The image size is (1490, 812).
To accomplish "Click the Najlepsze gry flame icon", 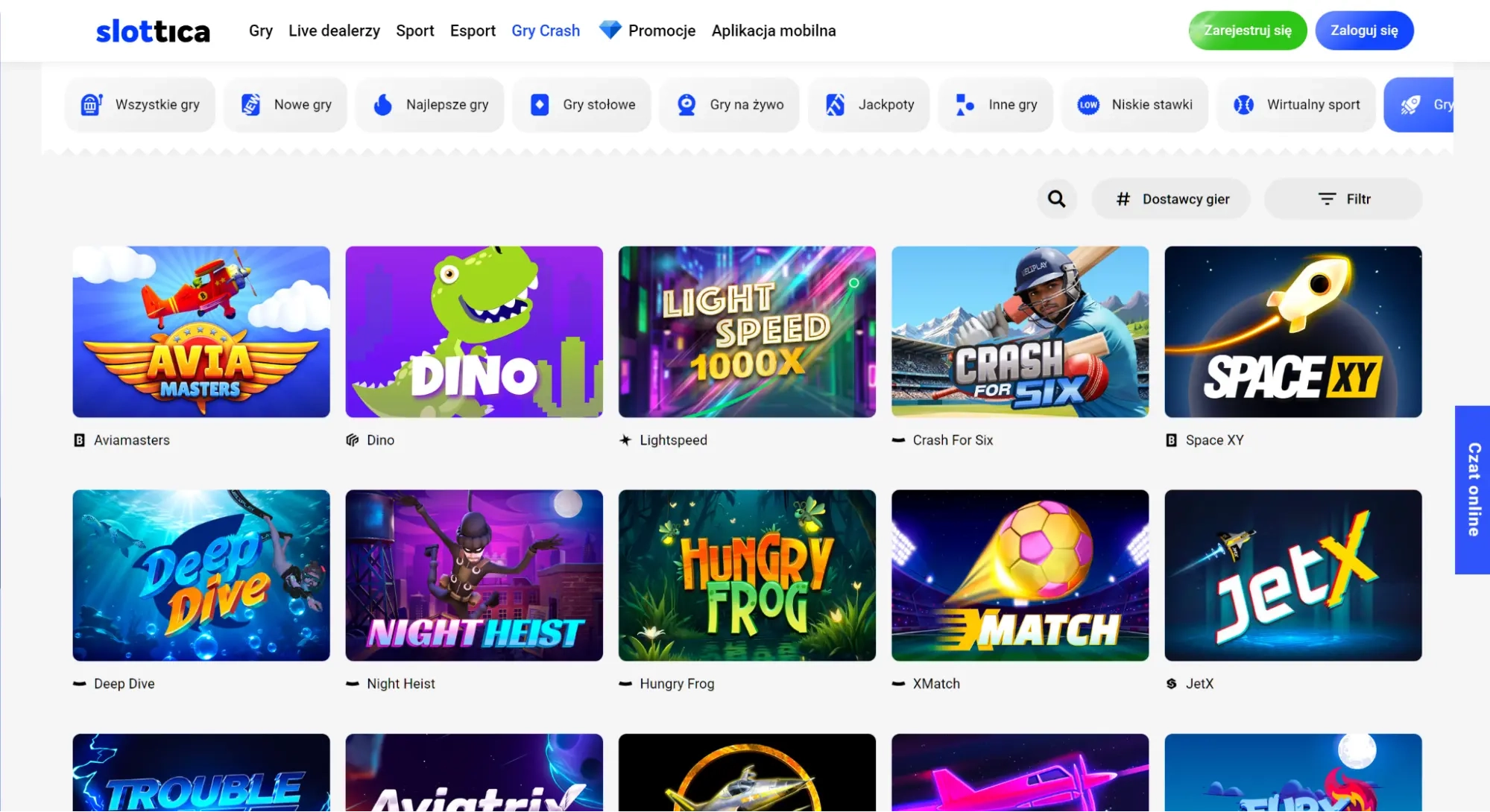I will click(383, 105).
